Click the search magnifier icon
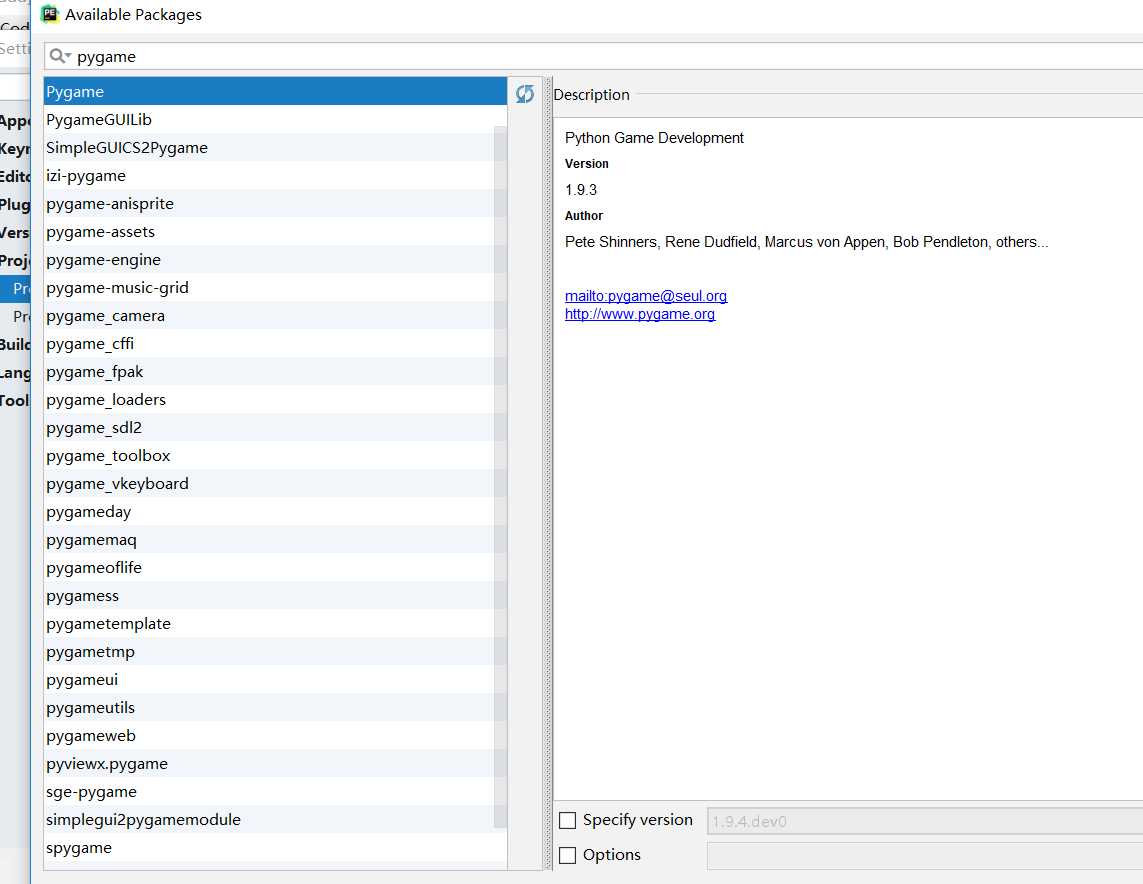 (x=58, y=56)
